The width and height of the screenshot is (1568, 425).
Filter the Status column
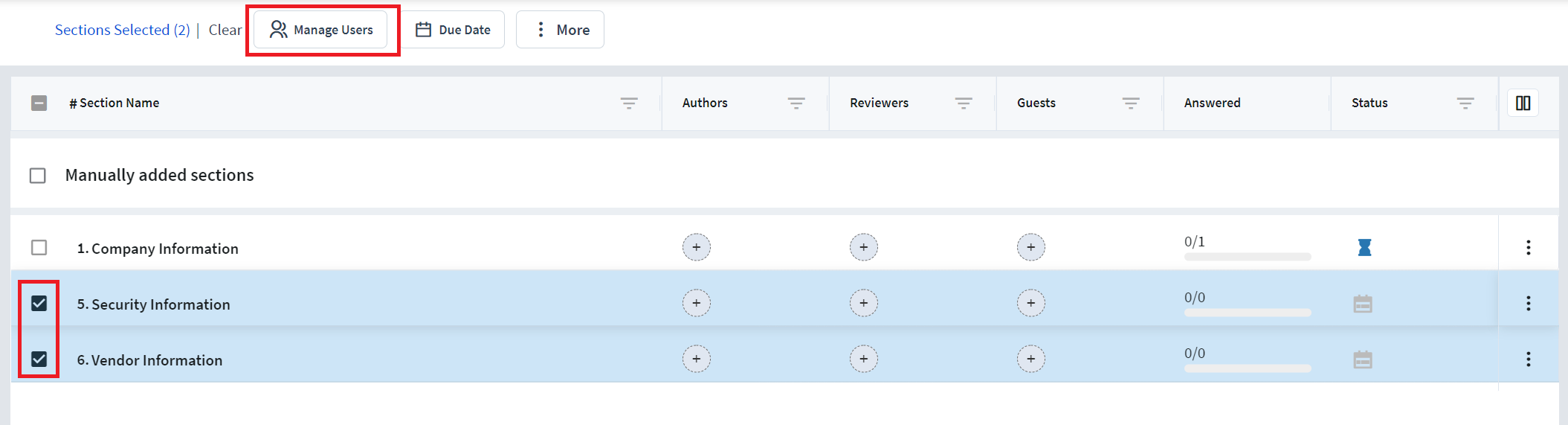1465,103
